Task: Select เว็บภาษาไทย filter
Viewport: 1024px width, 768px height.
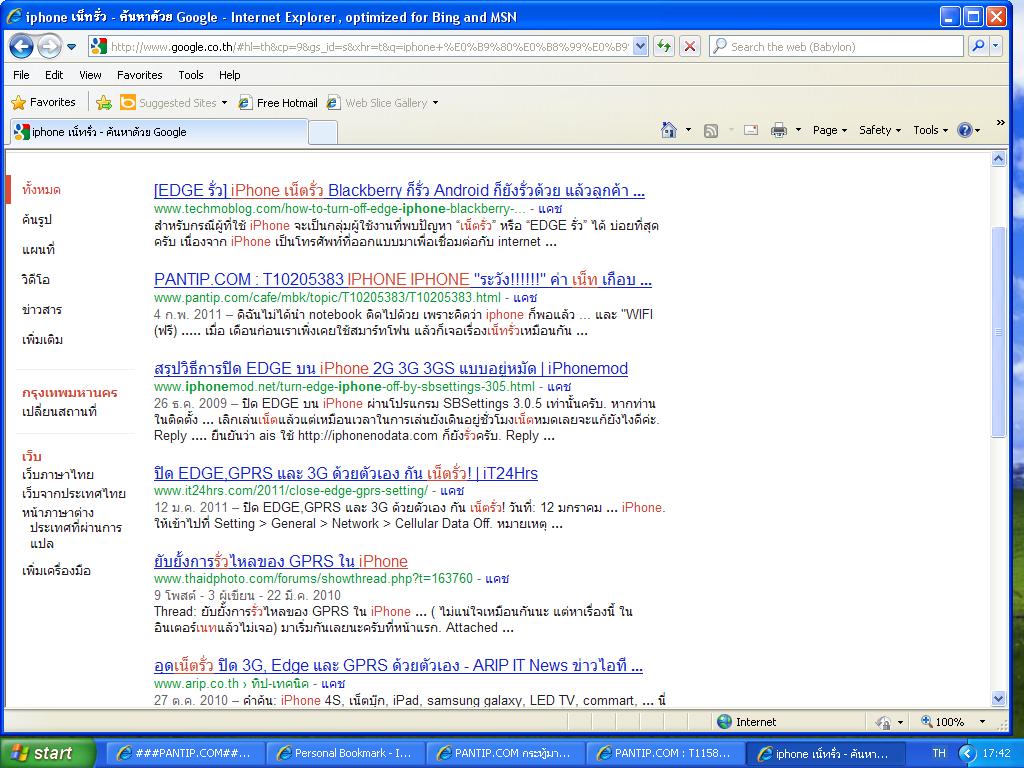Action: (x=57, y=475)
